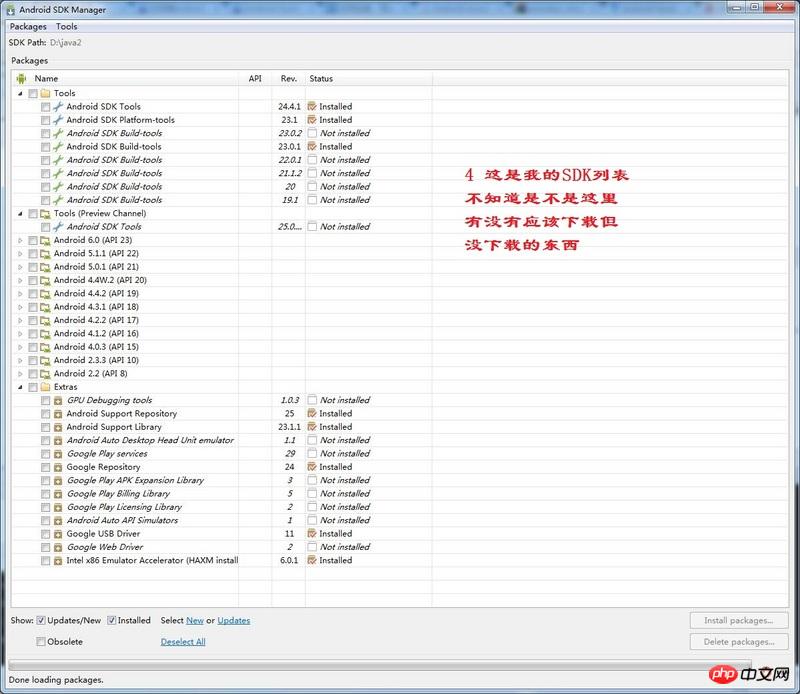Click the Android 4.4.2 (API 19) folder icon

click(45, 293)
